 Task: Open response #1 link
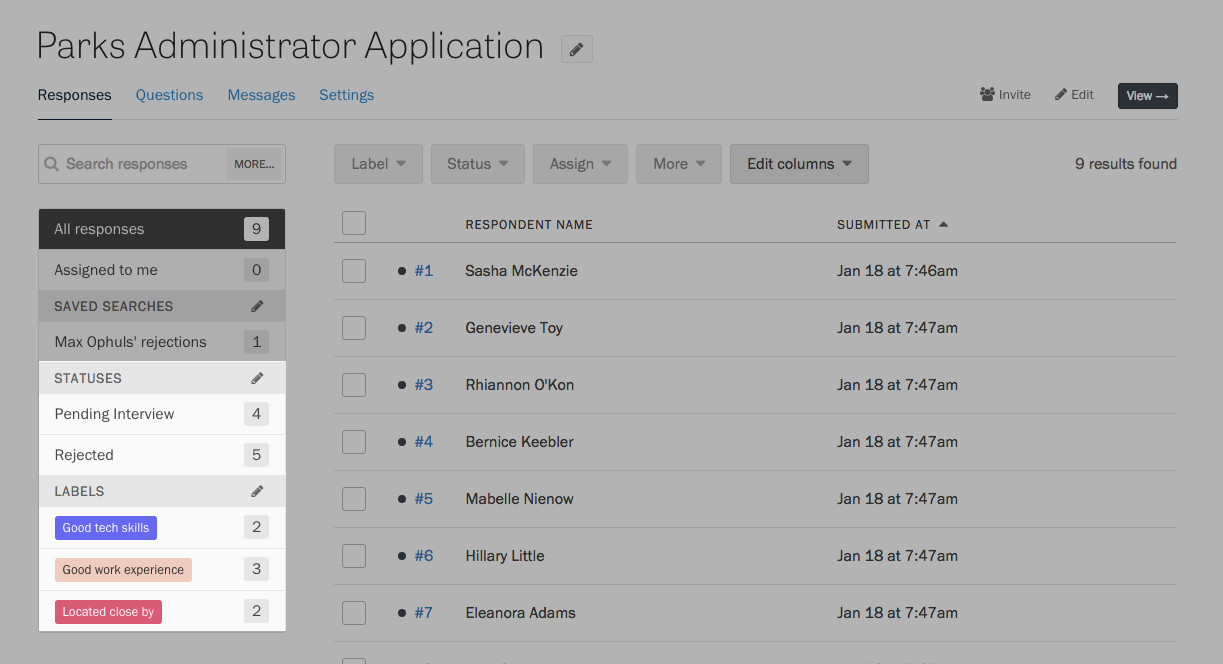424,271
